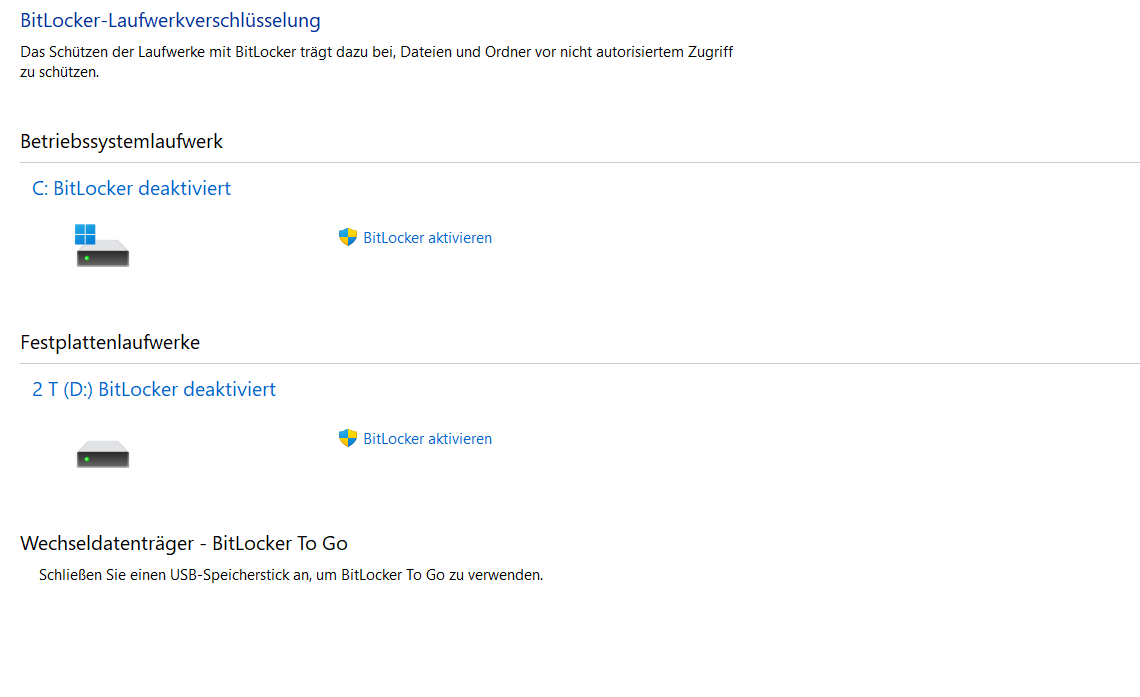Click the shield icon for drive C:

pos(348,237)
